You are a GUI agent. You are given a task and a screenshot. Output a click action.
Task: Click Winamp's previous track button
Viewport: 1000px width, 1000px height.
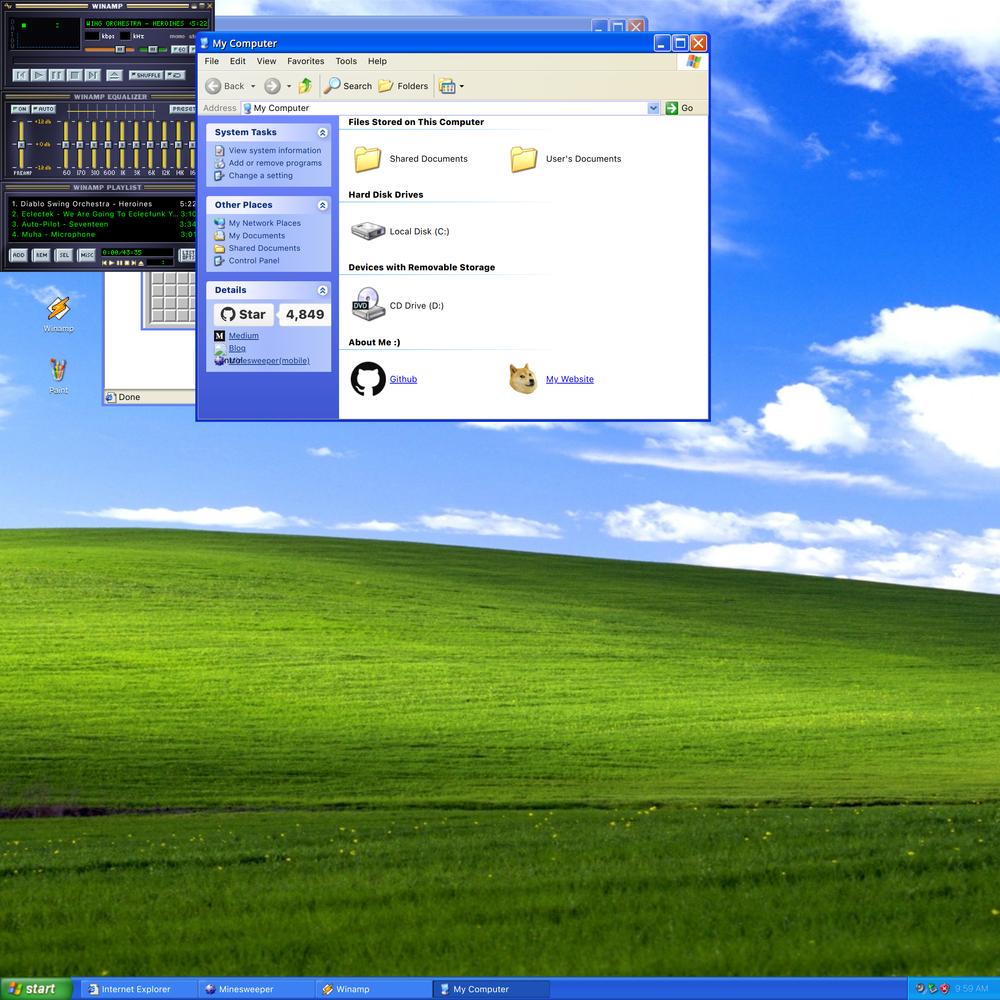[20, 75]
